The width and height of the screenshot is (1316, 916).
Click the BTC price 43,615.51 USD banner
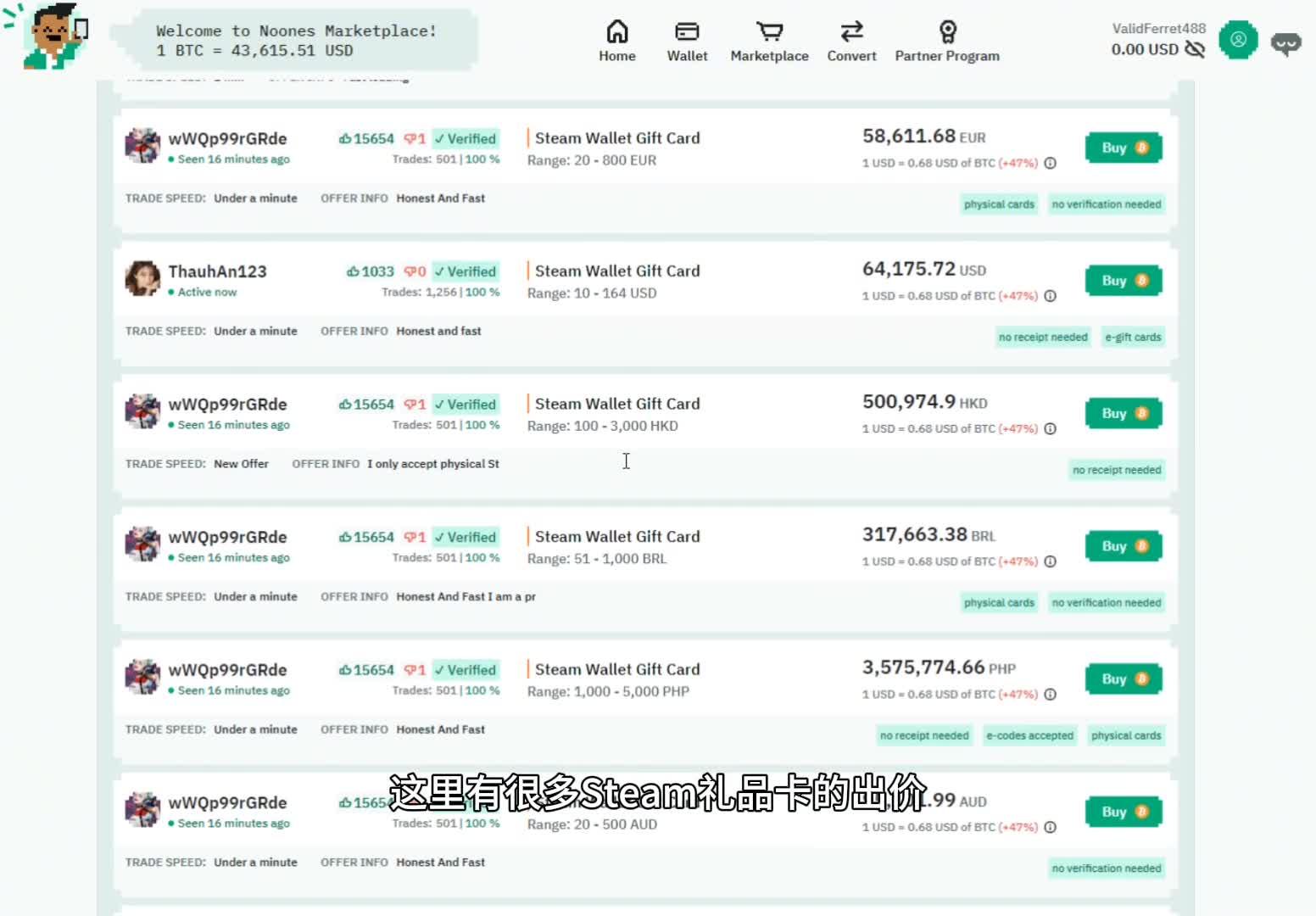point(254,51)
